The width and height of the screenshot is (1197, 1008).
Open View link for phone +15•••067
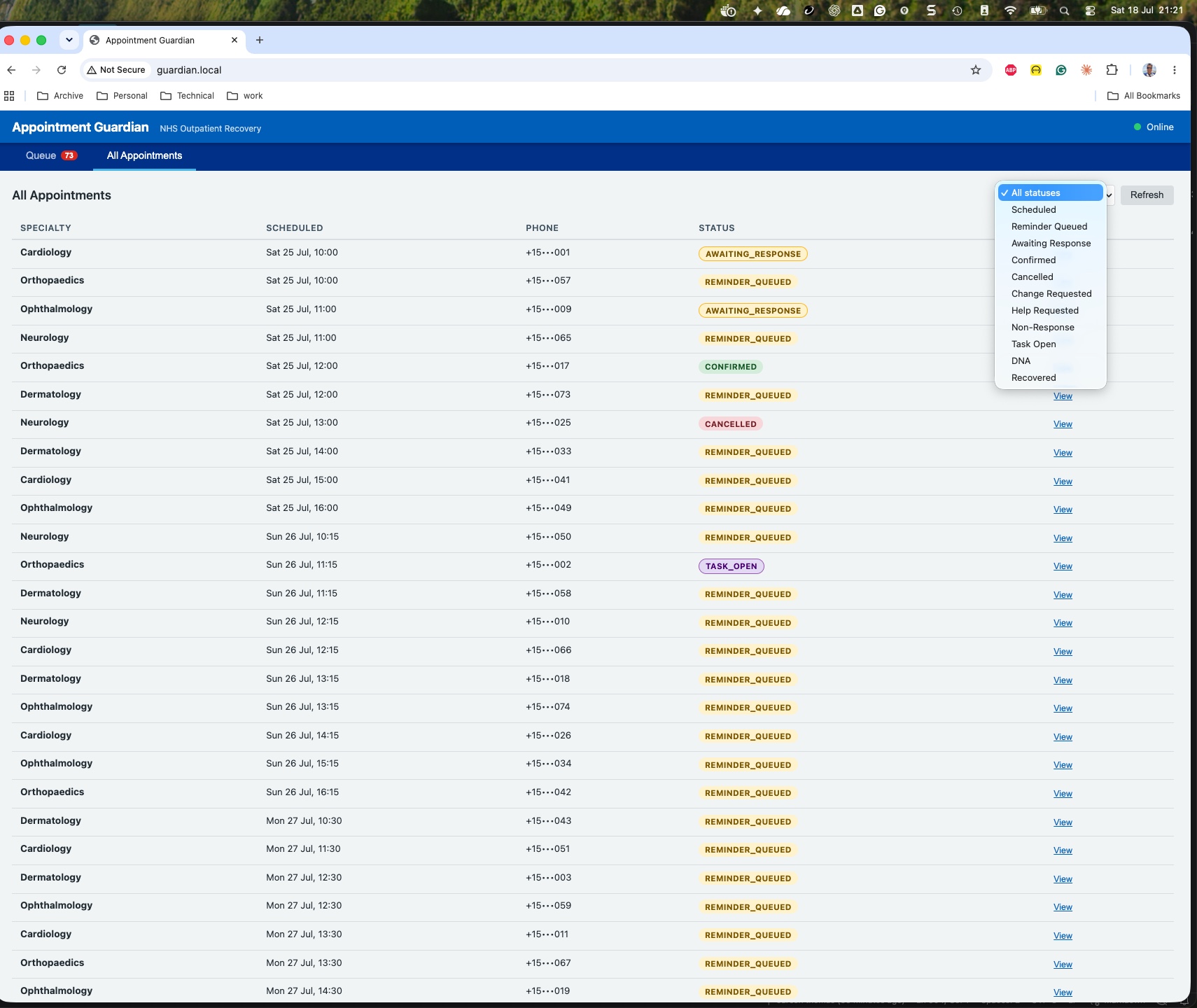pos(1063,965)
